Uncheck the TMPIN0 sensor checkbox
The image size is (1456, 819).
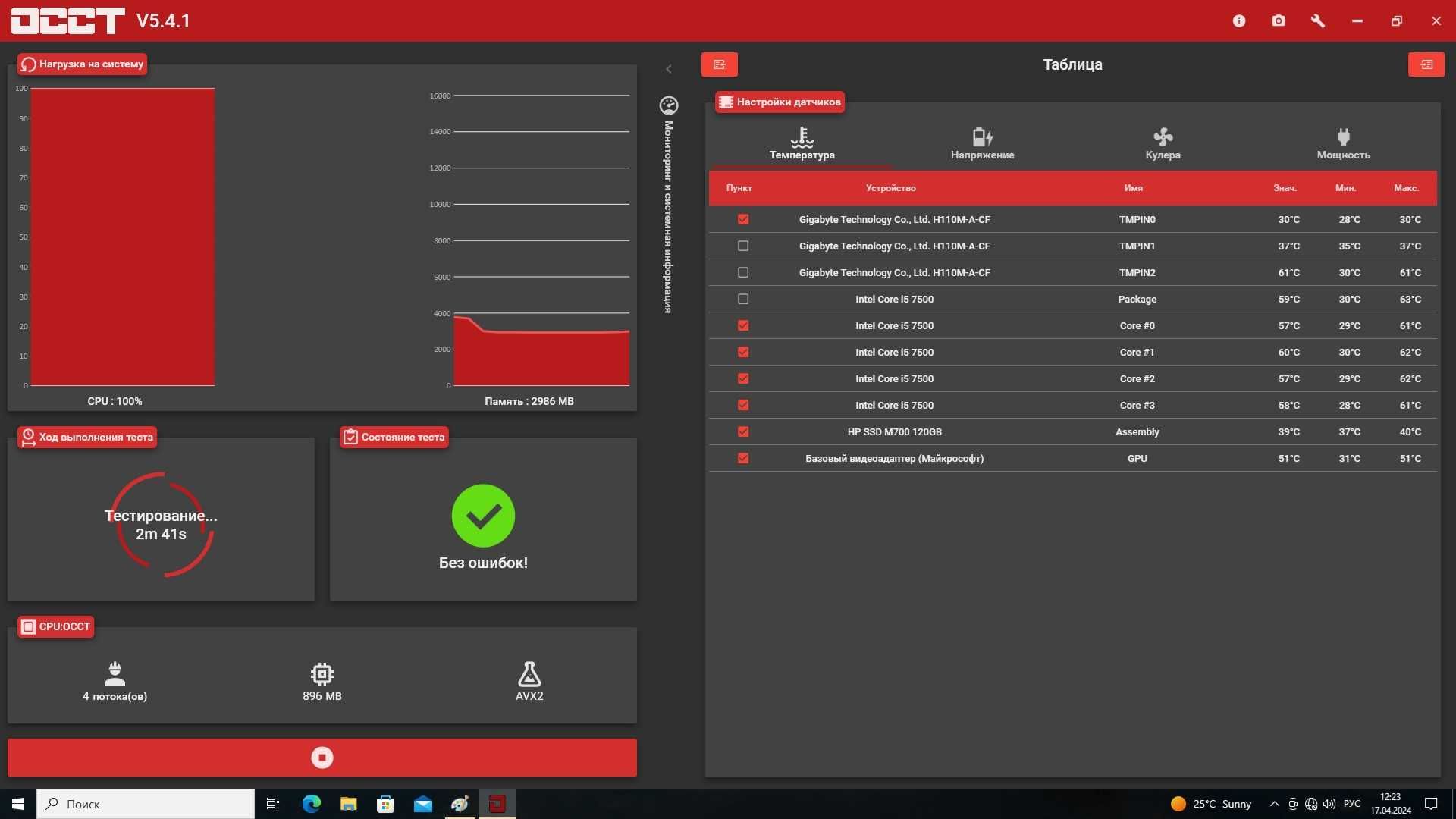[x=743, y=219]
